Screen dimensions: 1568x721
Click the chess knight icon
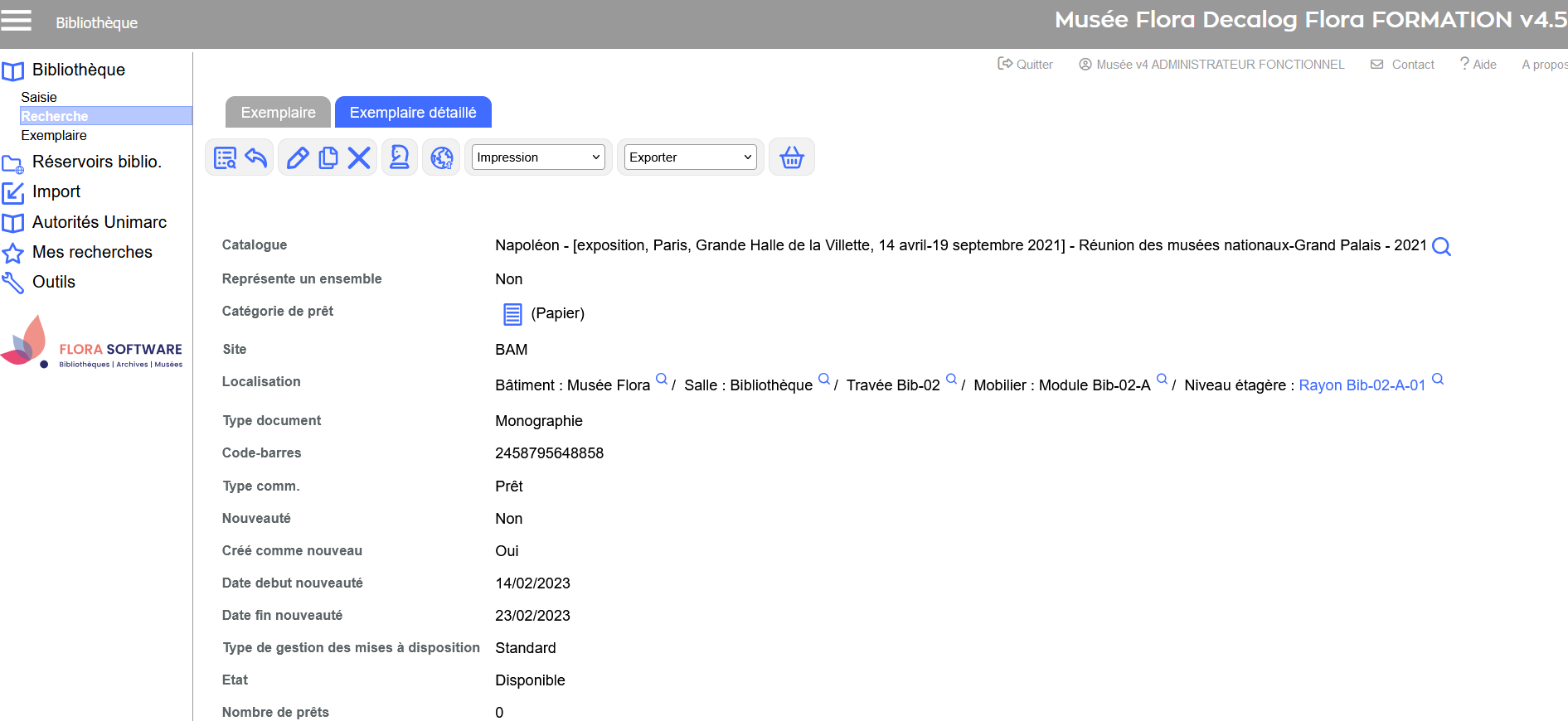[400, 157]
